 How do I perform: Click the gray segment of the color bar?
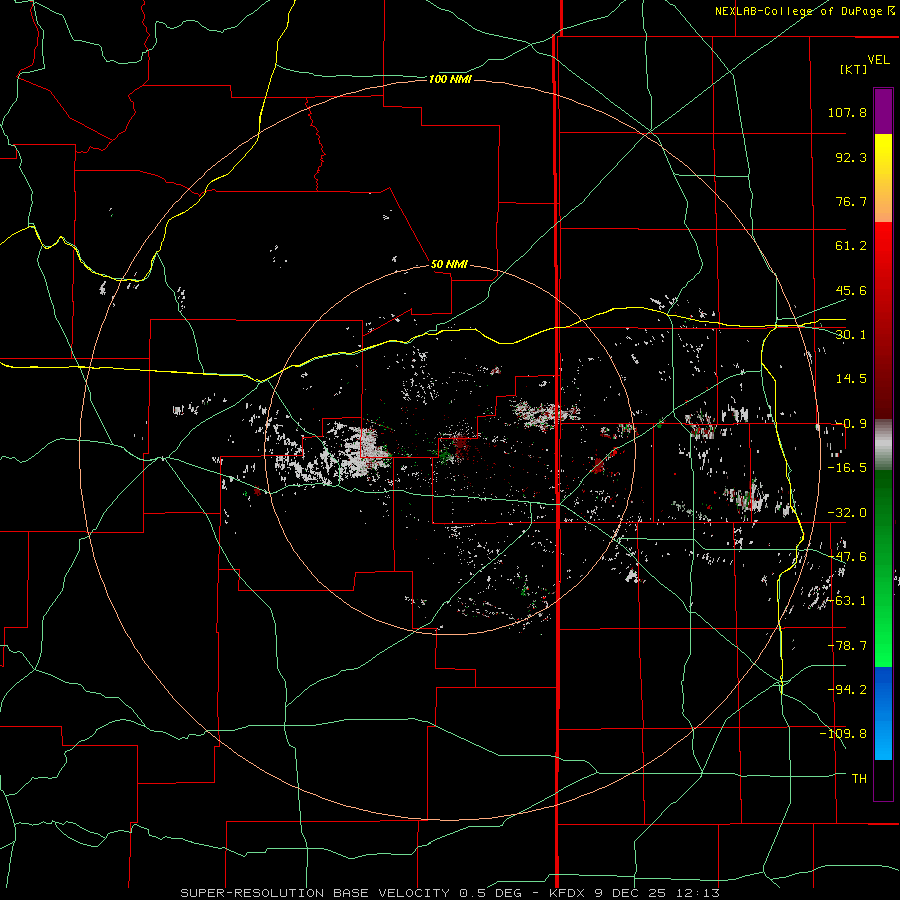[883, 445]
